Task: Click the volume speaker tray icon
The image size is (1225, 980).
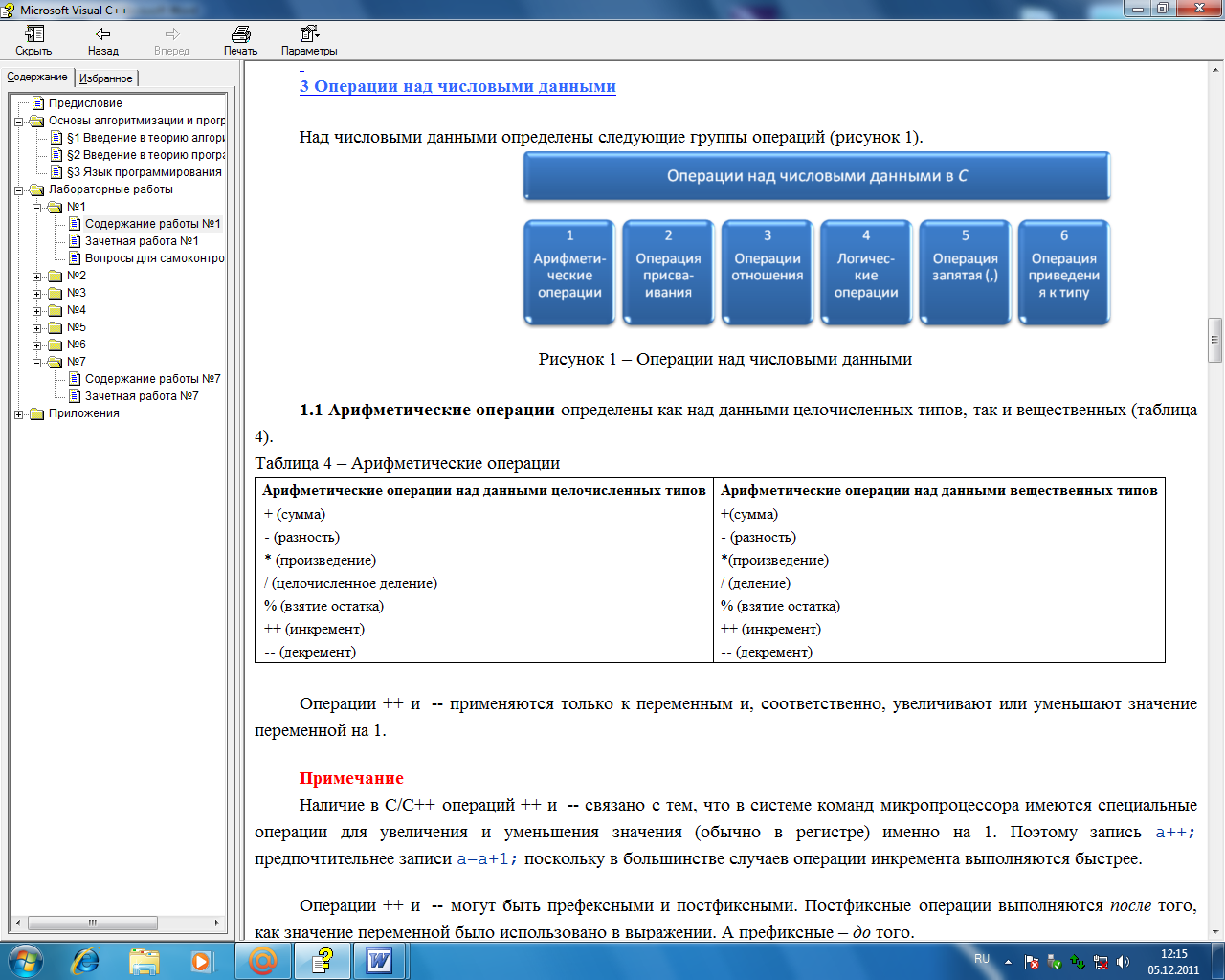Action: (x=1123, y=962)
